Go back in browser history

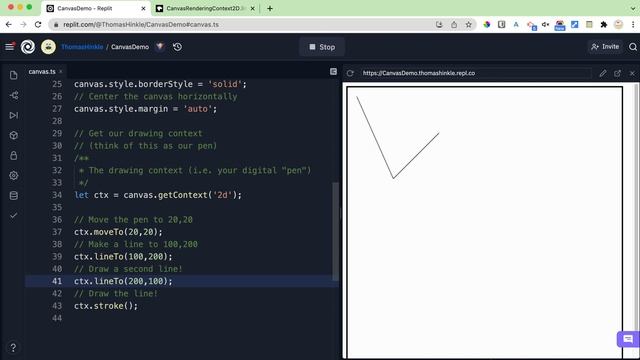(x=9, y=24)
